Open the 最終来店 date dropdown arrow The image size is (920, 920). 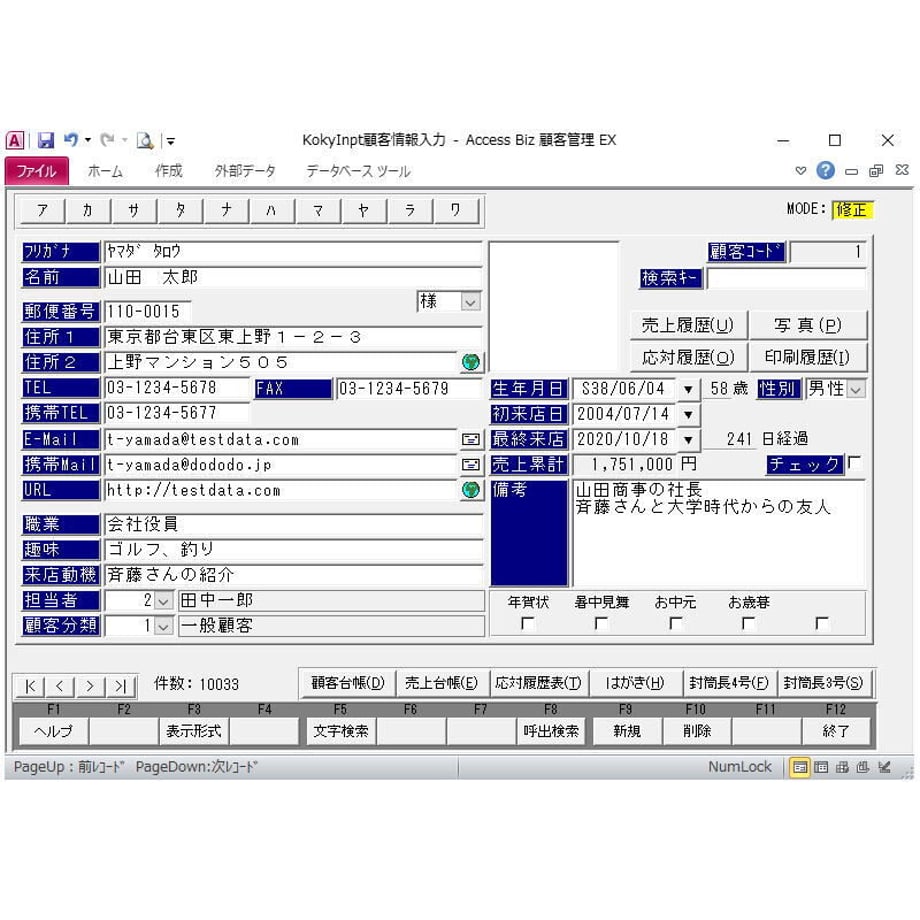pos(688,439)
